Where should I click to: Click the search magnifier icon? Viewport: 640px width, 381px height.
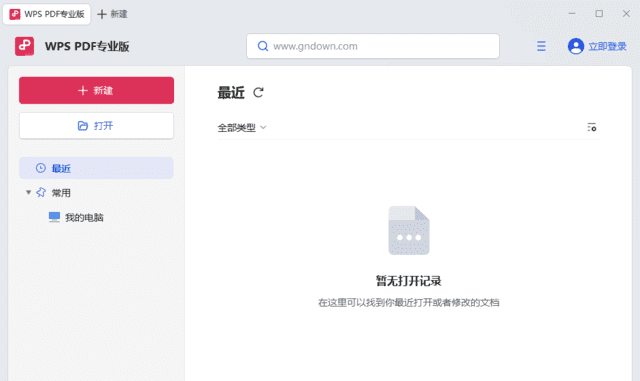(263, 46)
